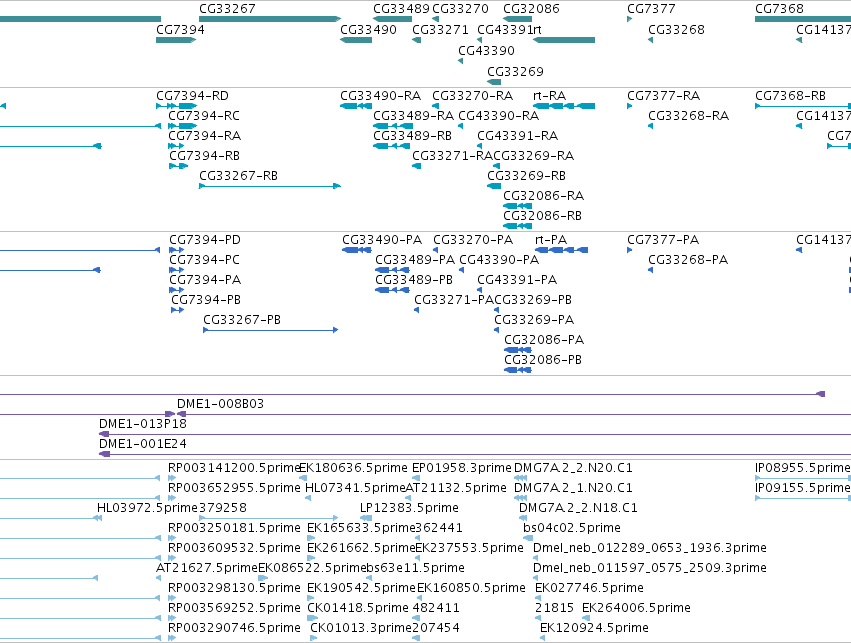Select protein CG33490-PA
851x643 pixels.
coord(382,240)
